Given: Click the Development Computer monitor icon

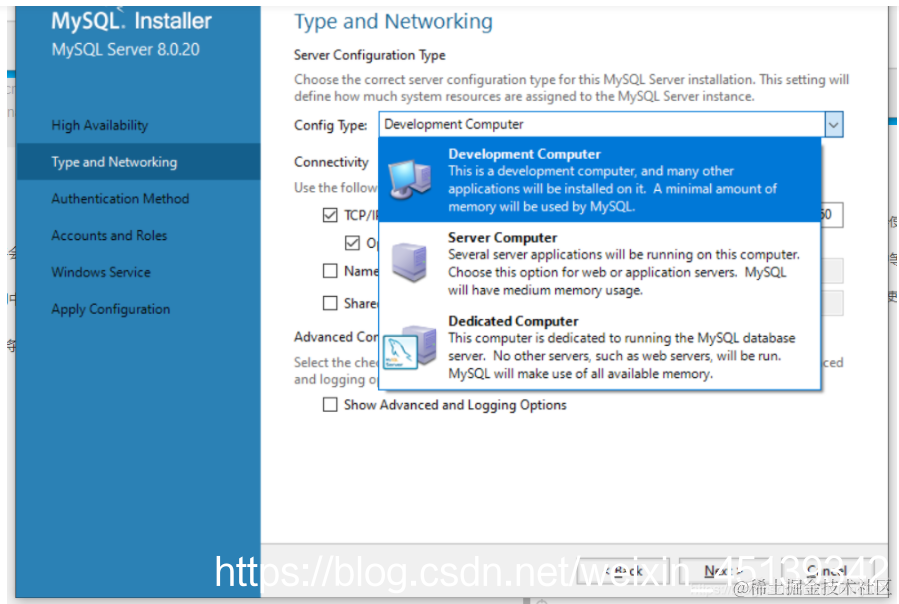Looking at the screenshot, I should coord(409,180).
